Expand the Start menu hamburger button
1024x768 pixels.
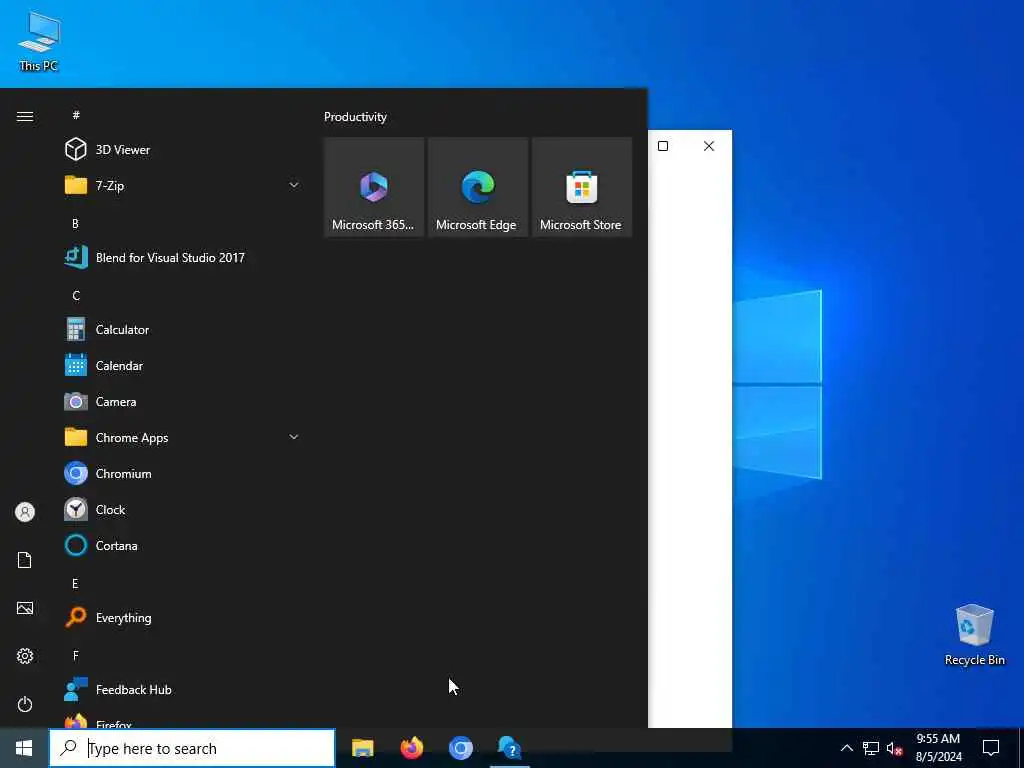click(x=25, y=116)
